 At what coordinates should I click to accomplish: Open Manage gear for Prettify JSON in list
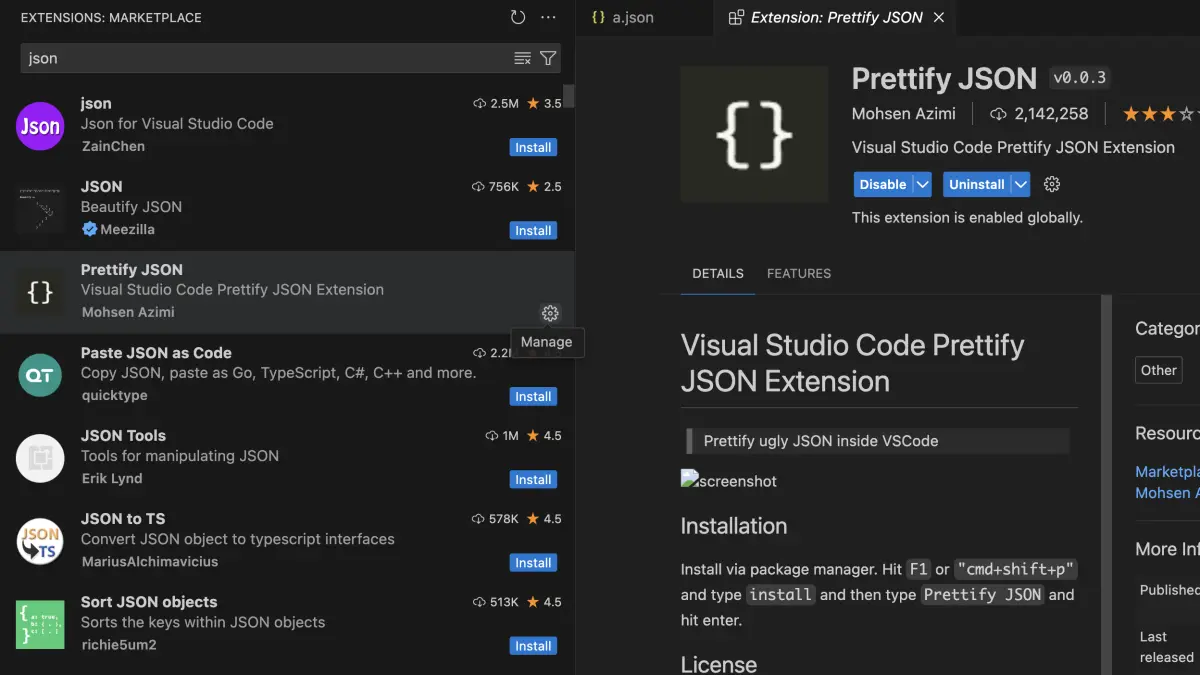click(x=550, y=313)
